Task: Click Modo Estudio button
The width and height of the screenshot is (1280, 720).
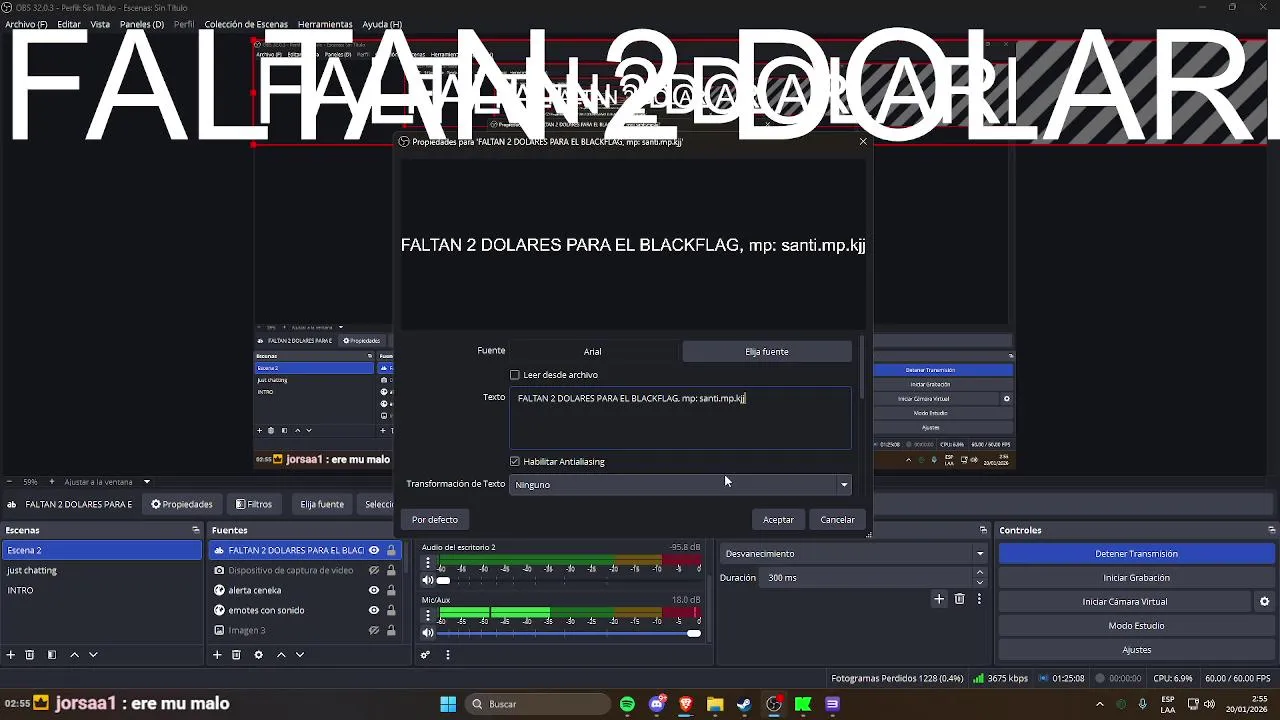Action: pos(1136,626)
